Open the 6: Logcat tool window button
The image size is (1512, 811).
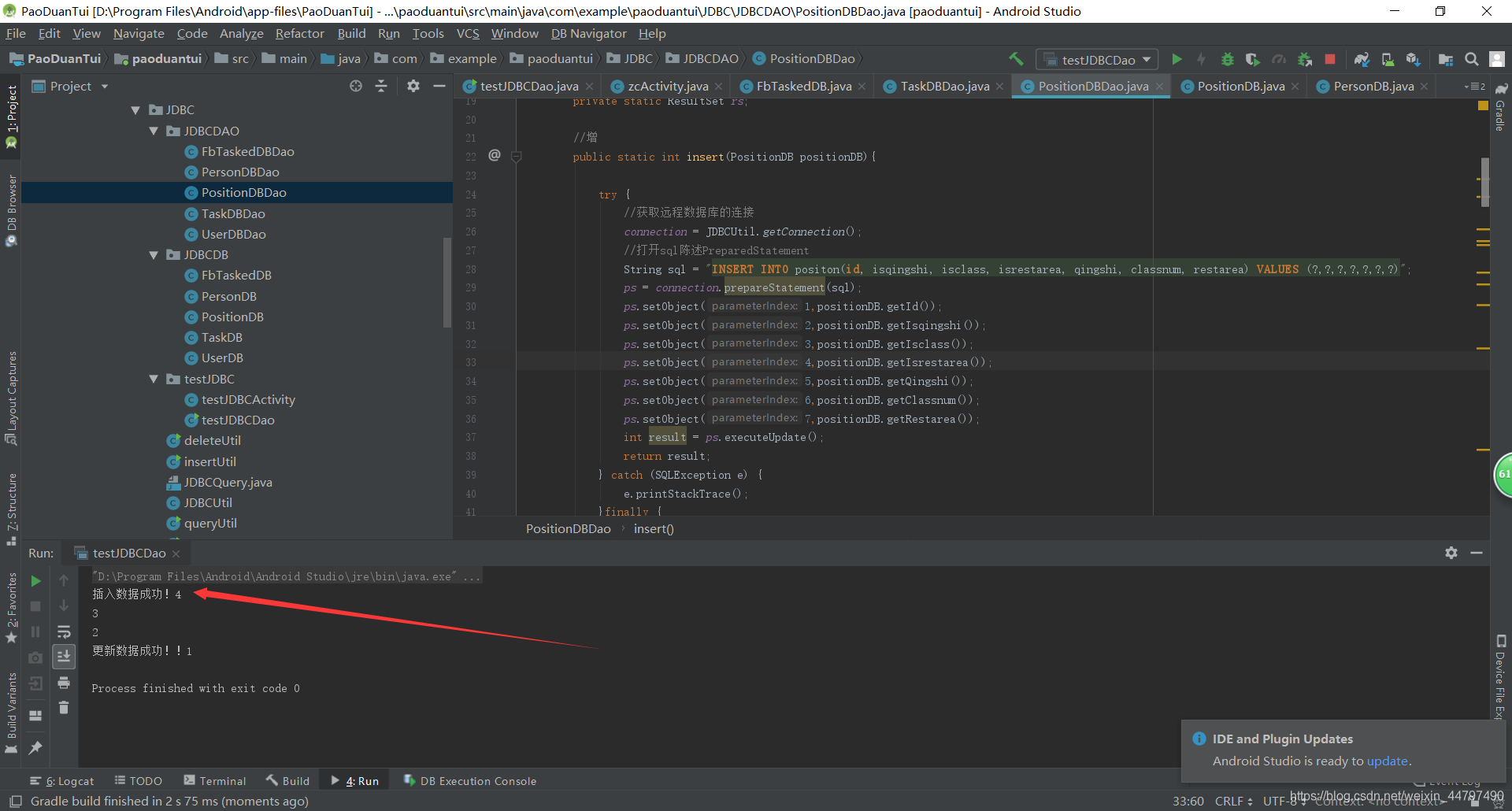(62, 781)
